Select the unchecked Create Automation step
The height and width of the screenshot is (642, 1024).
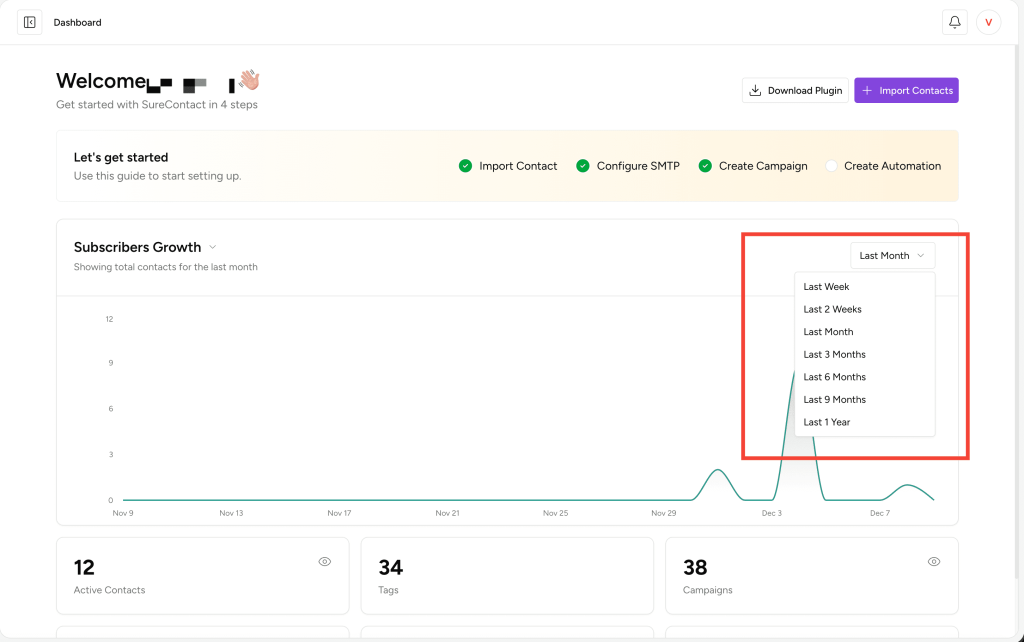point(831,166)
